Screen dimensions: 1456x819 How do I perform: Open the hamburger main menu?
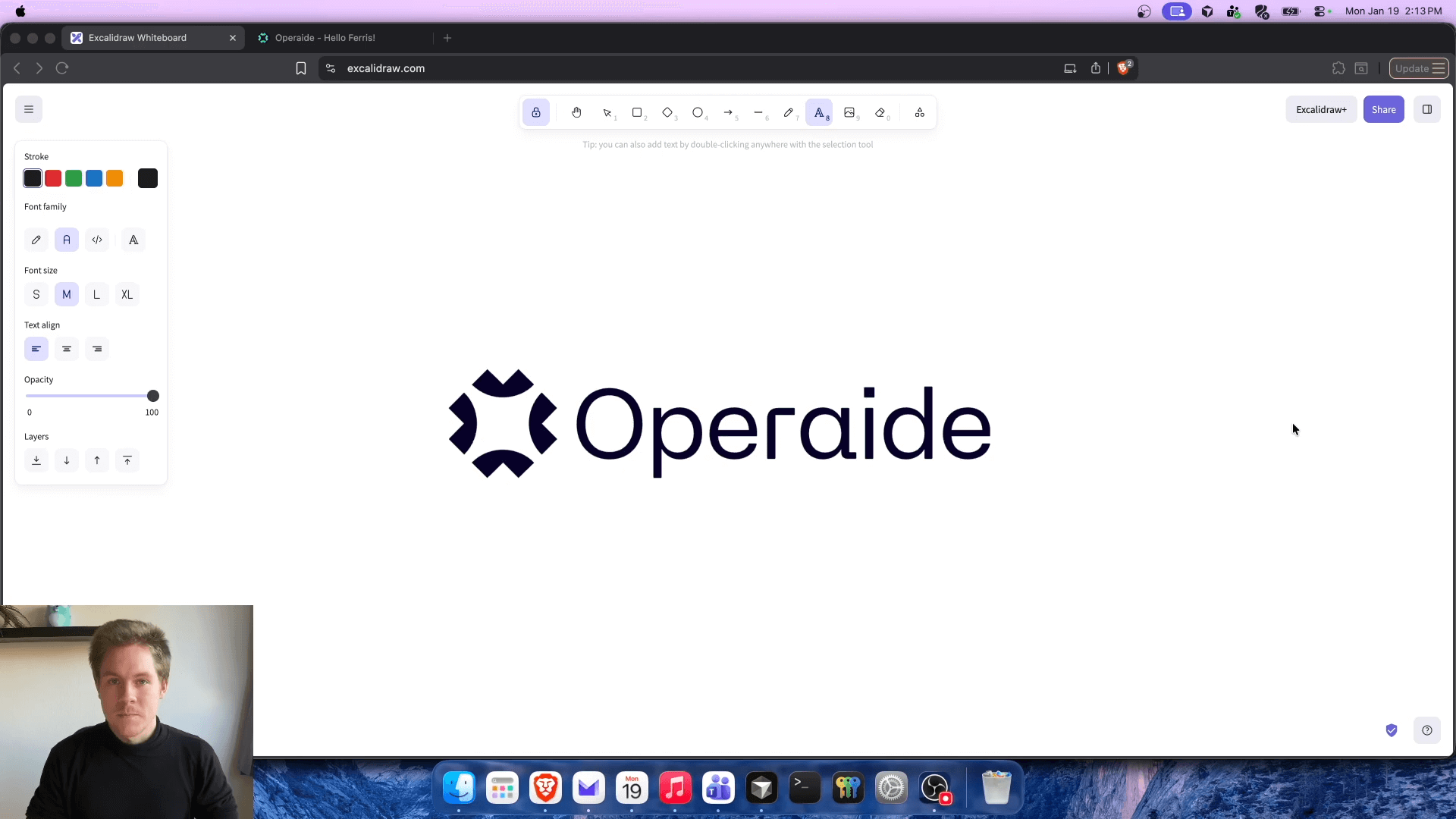pyautogui.click(x=29, y=109)
